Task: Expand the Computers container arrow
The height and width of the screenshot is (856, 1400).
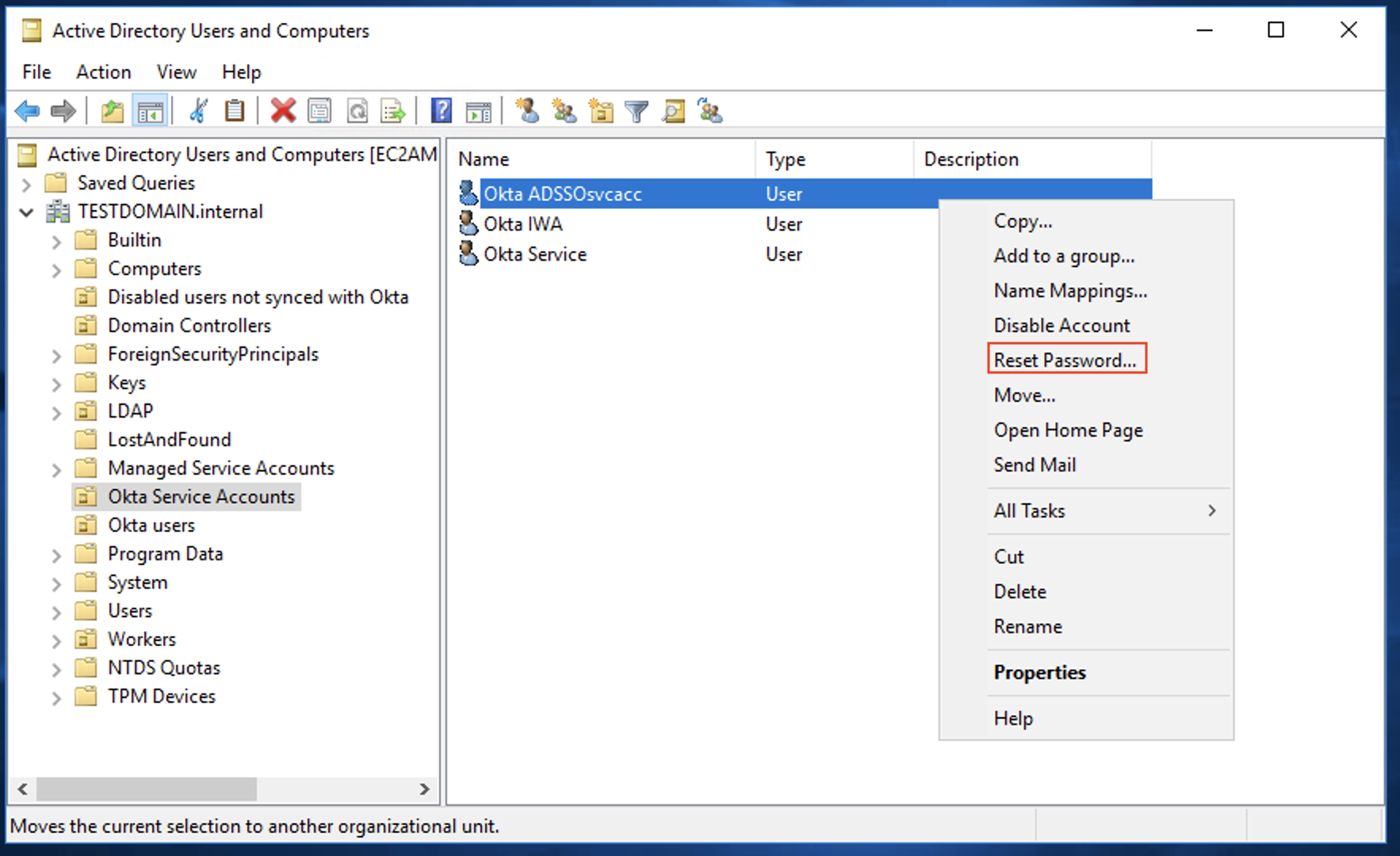Action: (56, 270)
